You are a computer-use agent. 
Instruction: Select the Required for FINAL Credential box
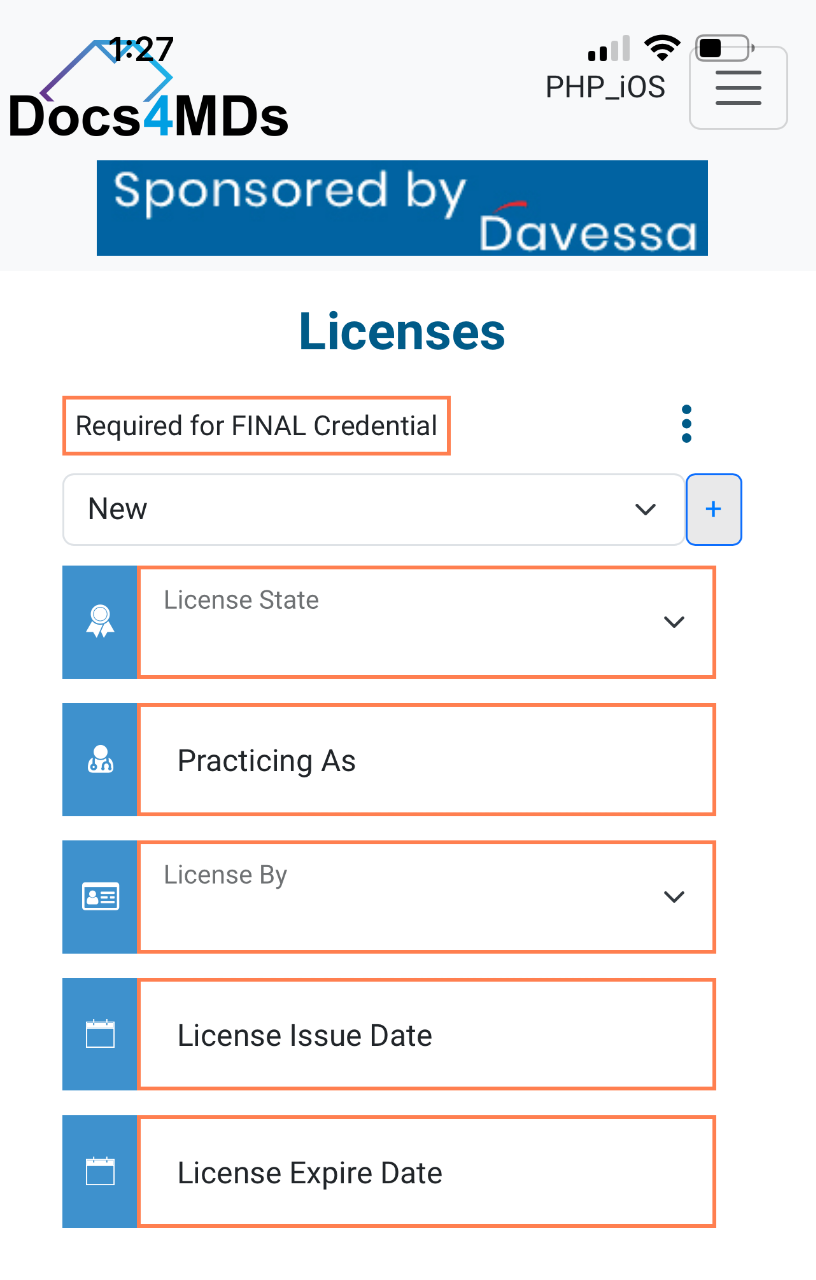[x=256, y=425]
